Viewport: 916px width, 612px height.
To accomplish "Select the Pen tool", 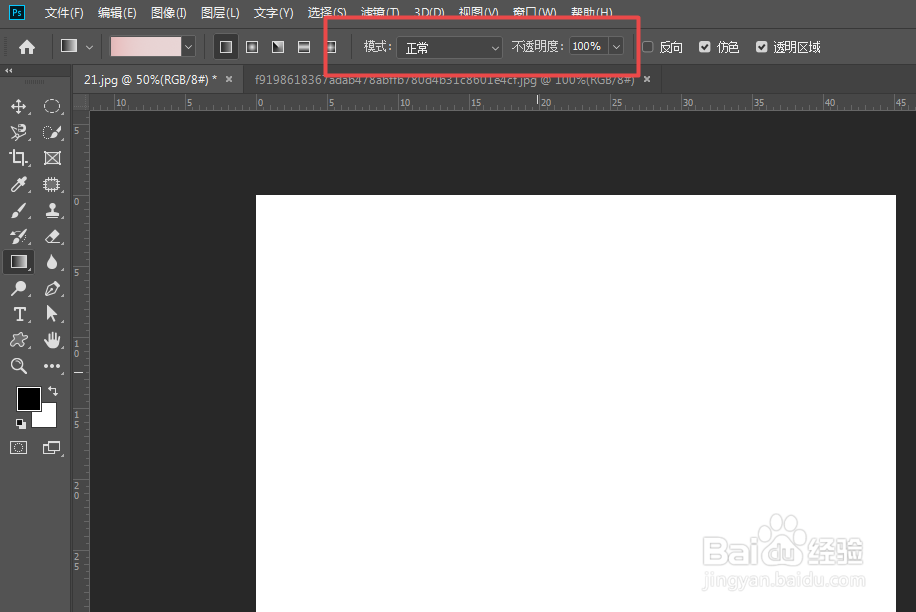I will coord(52,288).
